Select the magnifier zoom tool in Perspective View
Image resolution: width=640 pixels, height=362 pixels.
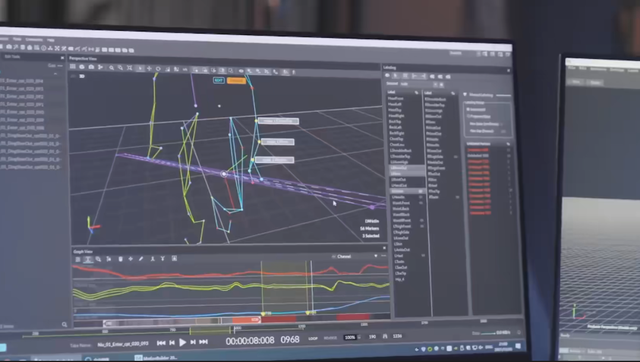111,68
